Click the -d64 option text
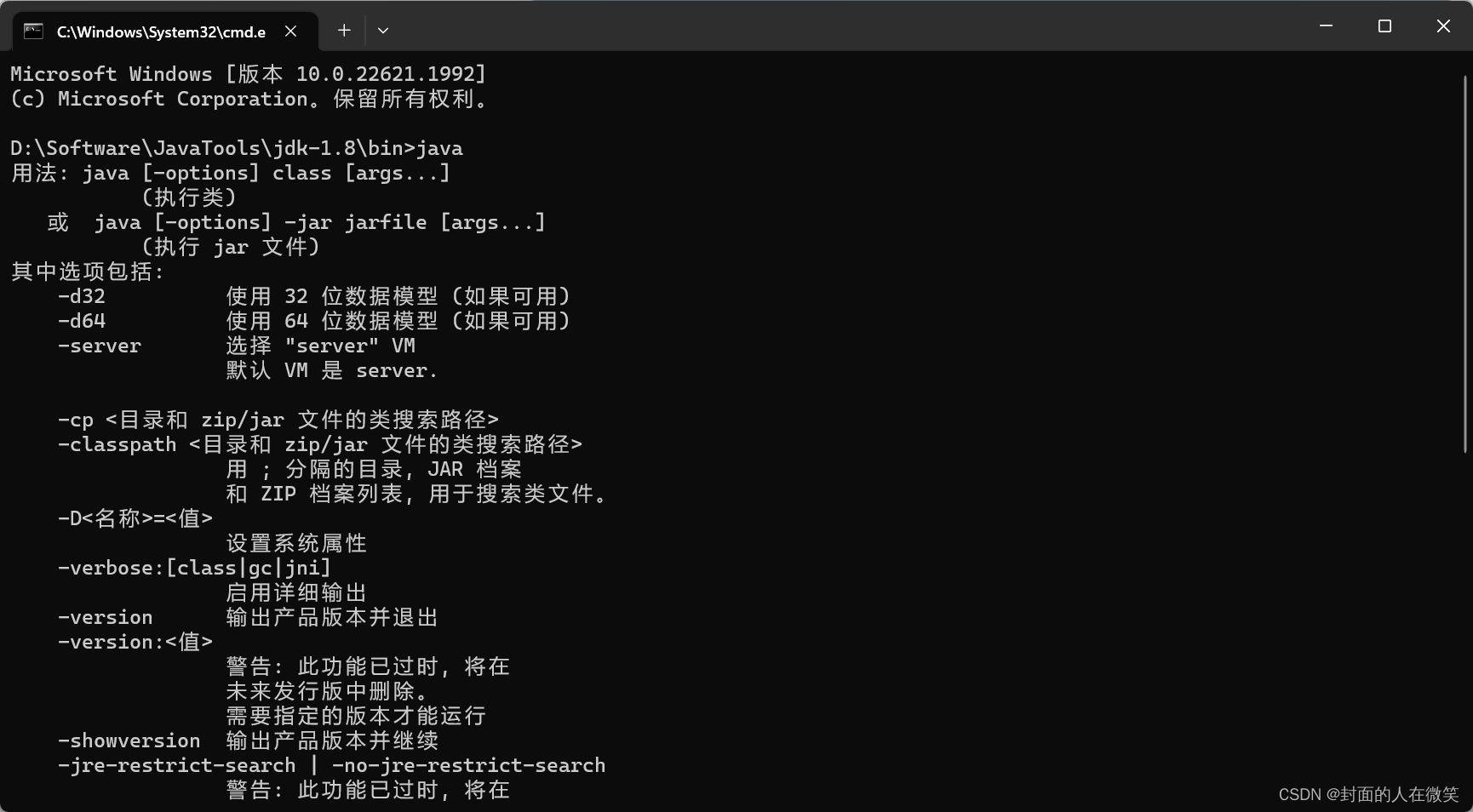The image size is (1473, 812). (81, 321)
